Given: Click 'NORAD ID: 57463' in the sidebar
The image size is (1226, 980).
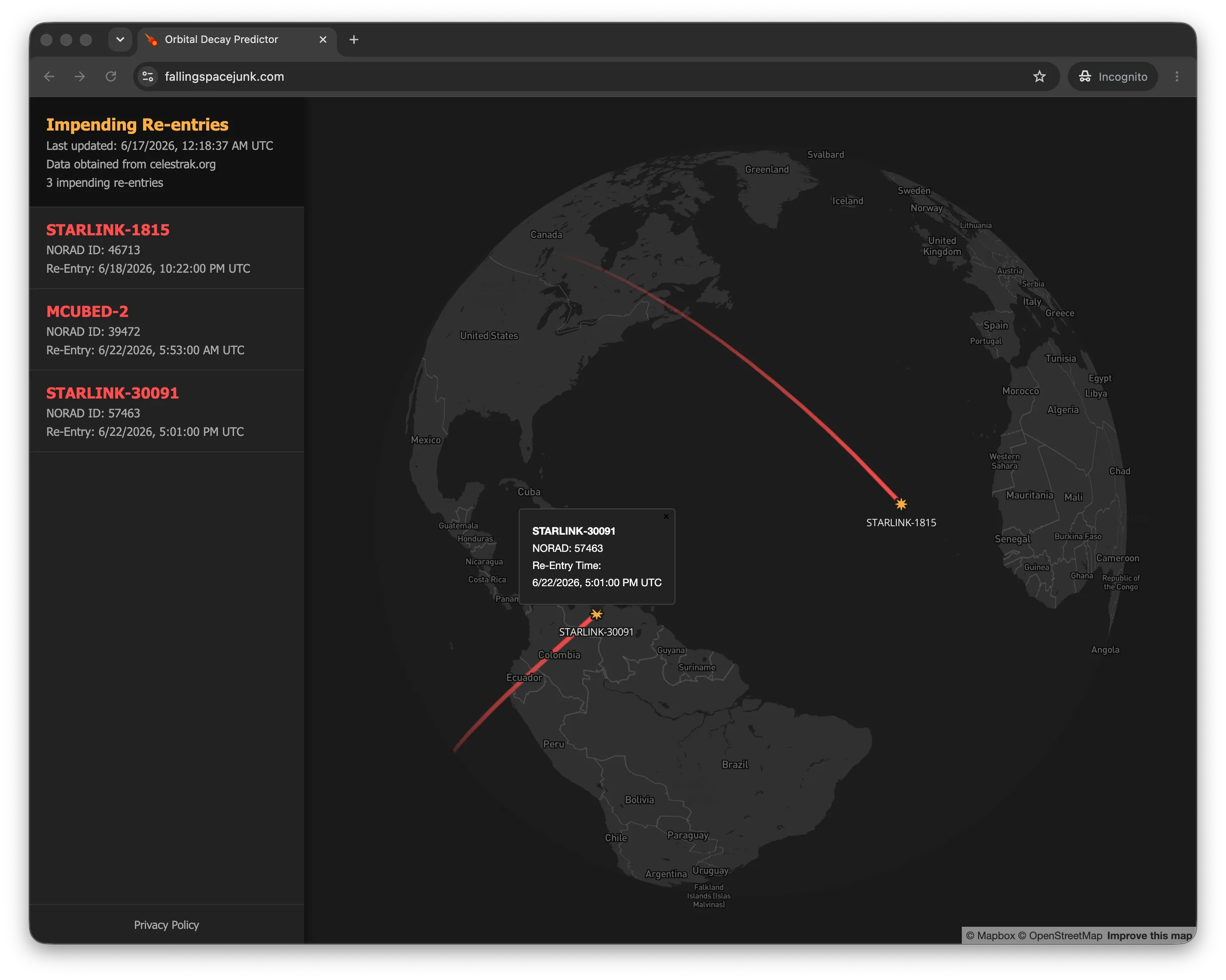Looking at the screenshot, I should pyautogui.click(x=93, y=413).
